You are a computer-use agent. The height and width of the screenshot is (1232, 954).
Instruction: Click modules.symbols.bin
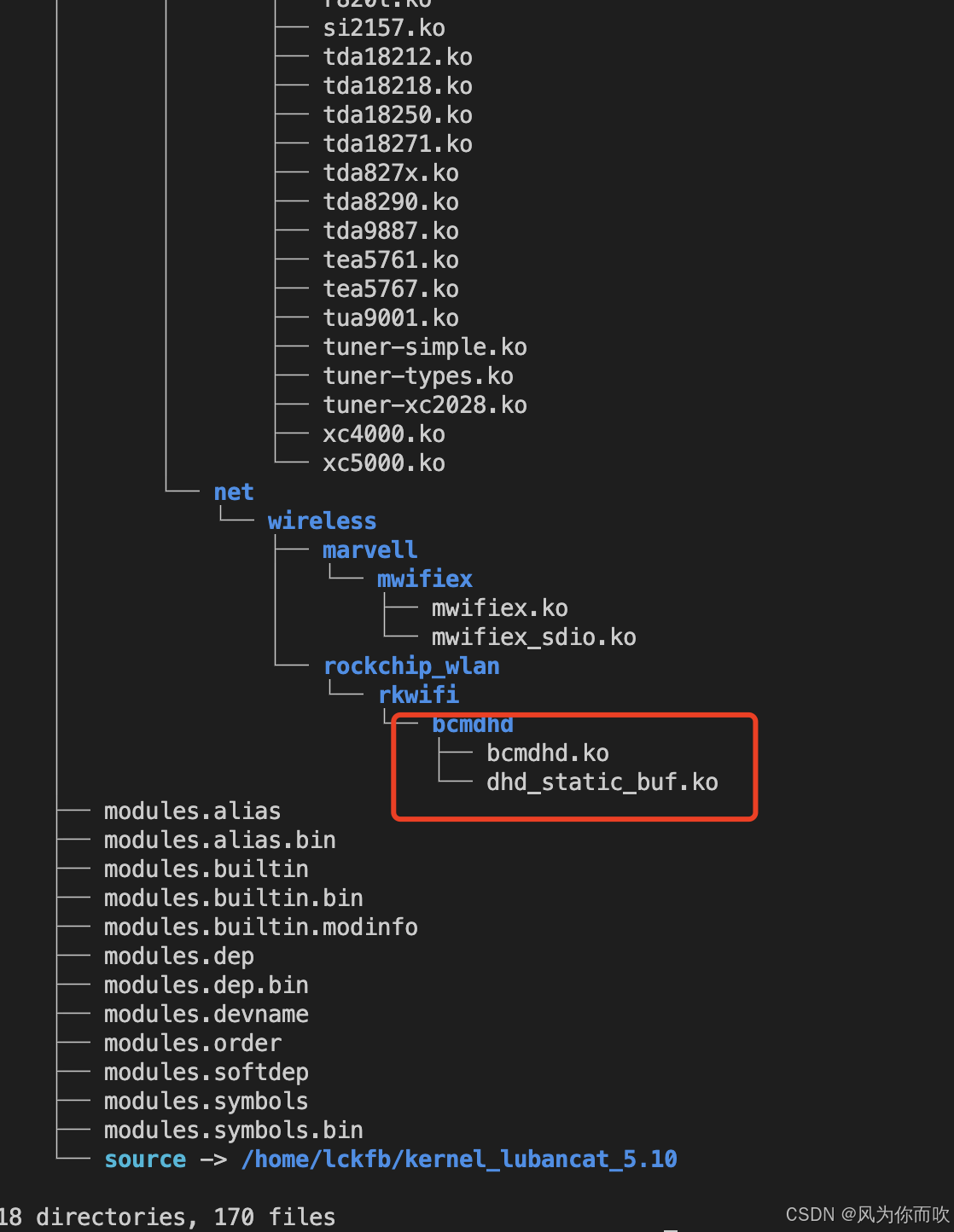coord(233,1130)
